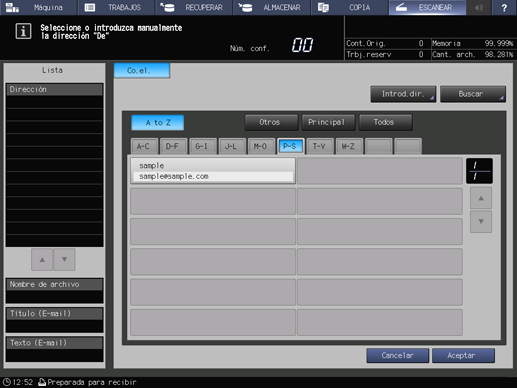Click the Preparada para recibir status icon
The width and height of the screenshot is (517, 388).
coord(42,382)
